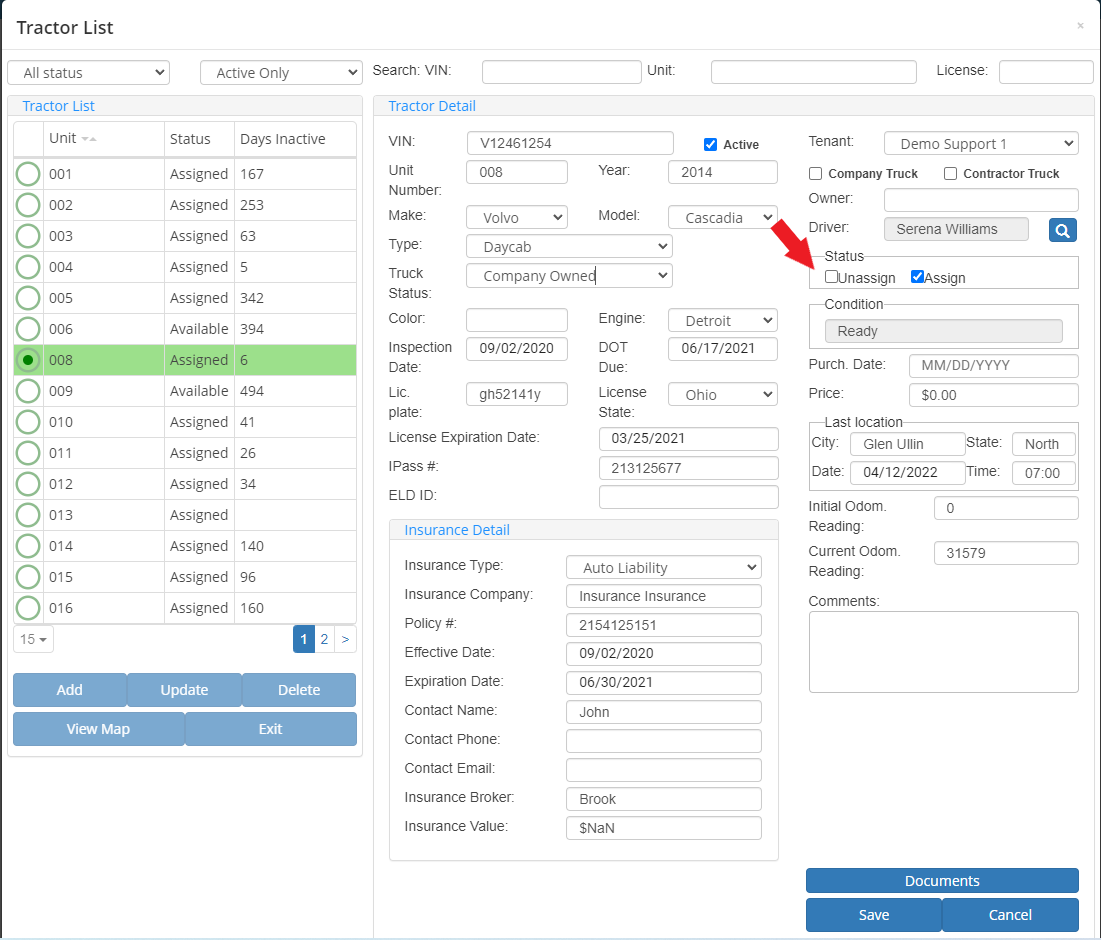The image size is (1101, 940).
Task: Open the Engine dropdown showing Detroit
Action: (723, 320)
